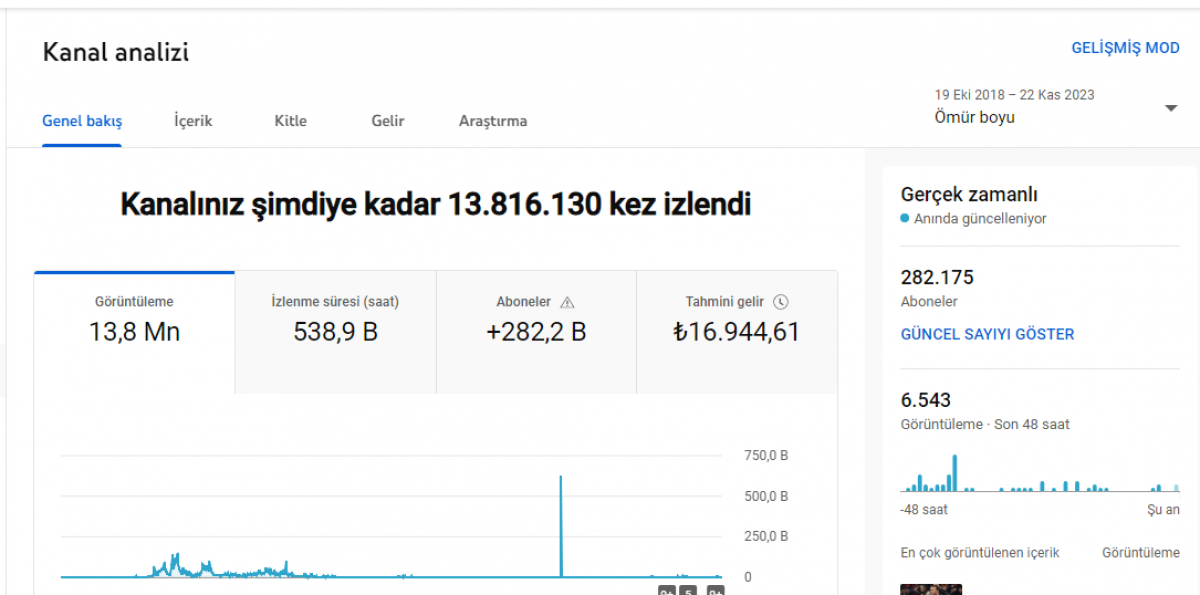This screenshot has width=1200, height=595.
Task: Click the date range dropdown arrow
Action: pyautogui.click(x=1171, y=108)
